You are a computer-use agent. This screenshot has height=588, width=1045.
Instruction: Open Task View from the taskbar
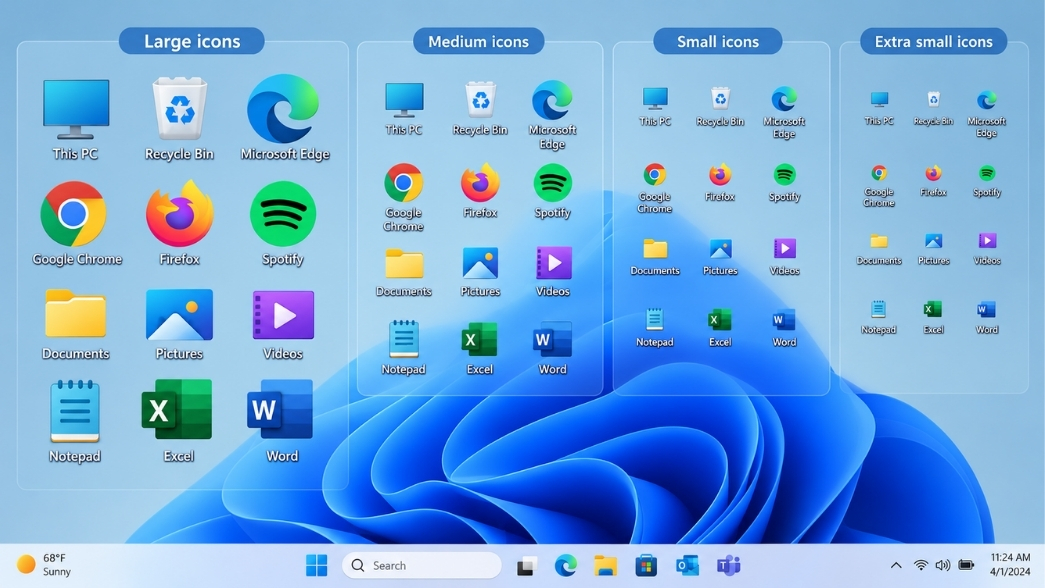click(526, 566)
